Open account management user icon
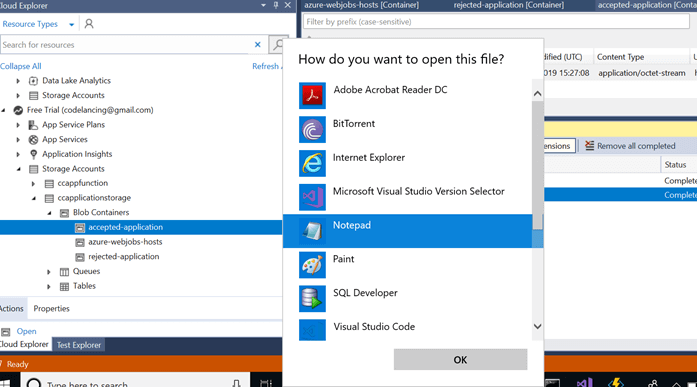Image resolution: width=697 pixels, height=387 pixels. pyautogui.click(x=89, y=24)
